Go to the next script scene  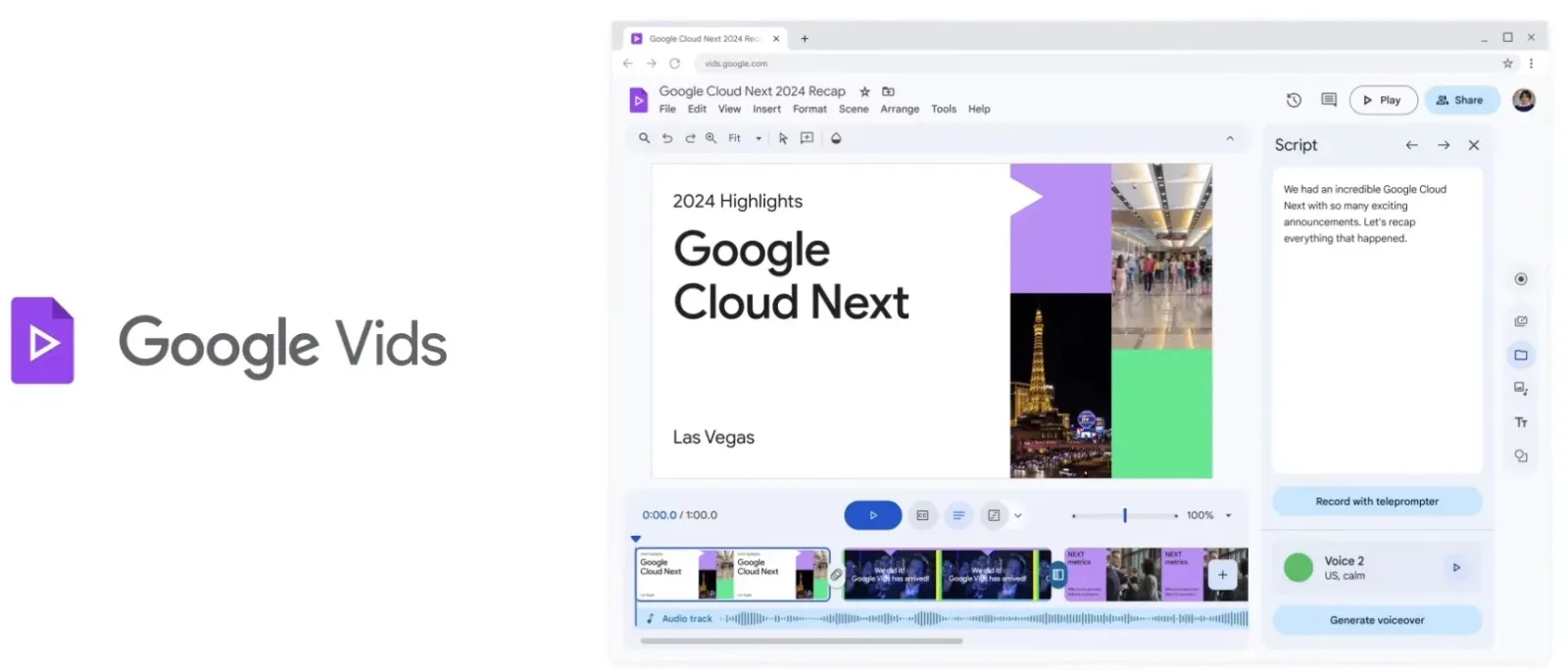pos(1444,145)
